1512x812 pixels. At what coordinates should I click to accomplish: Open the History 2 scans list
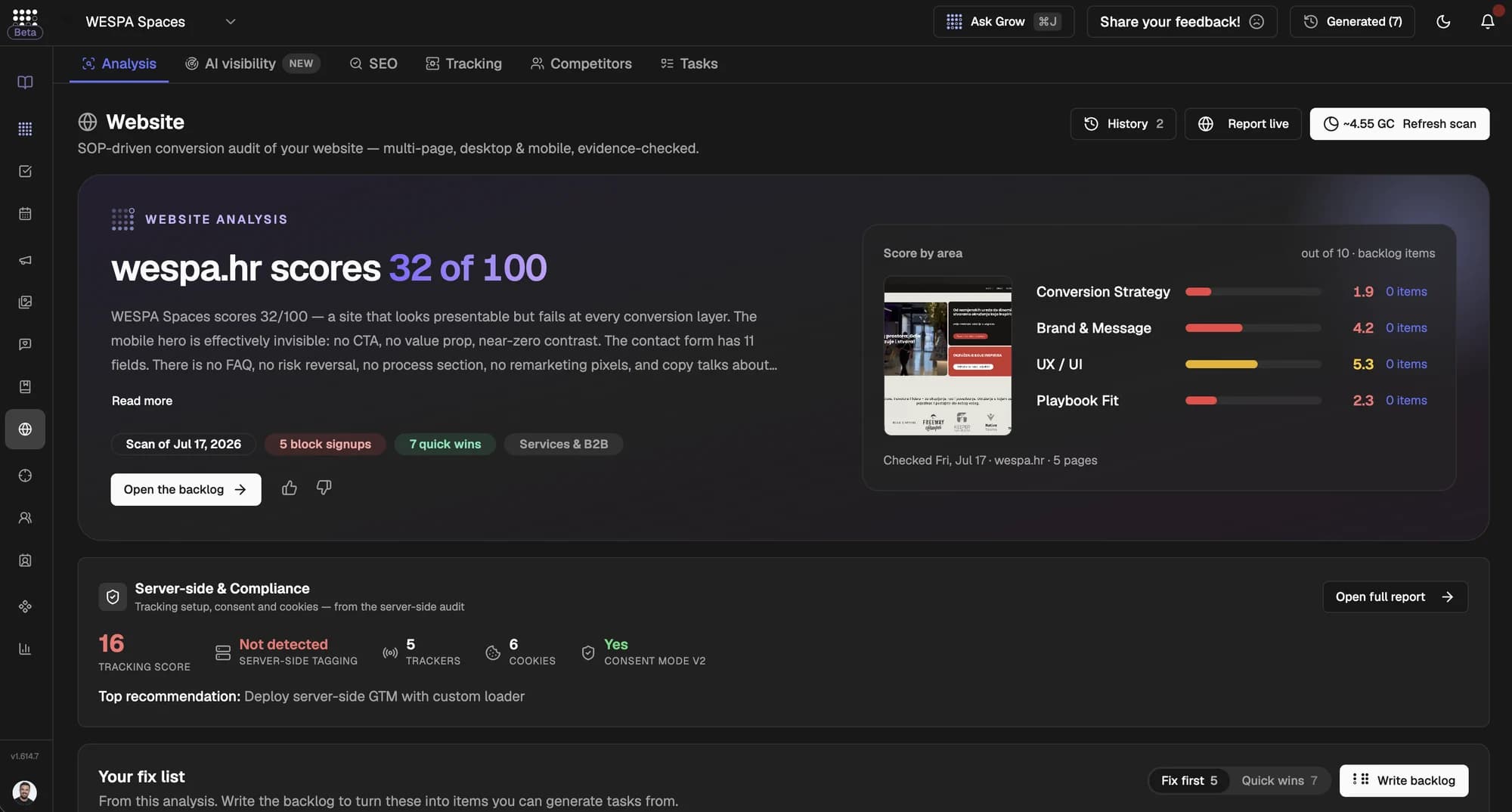point(1123,124)
